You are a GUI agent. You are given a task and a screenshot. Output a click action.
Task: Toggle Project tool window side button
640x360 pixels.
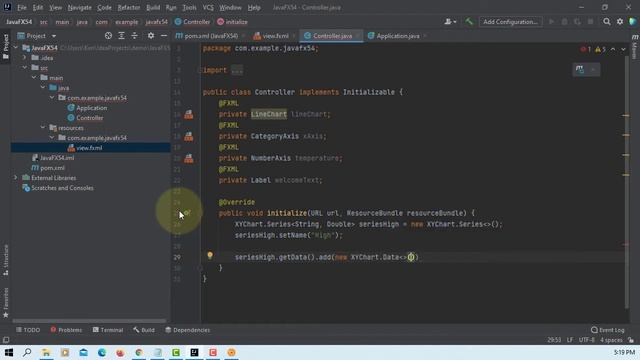6,47
